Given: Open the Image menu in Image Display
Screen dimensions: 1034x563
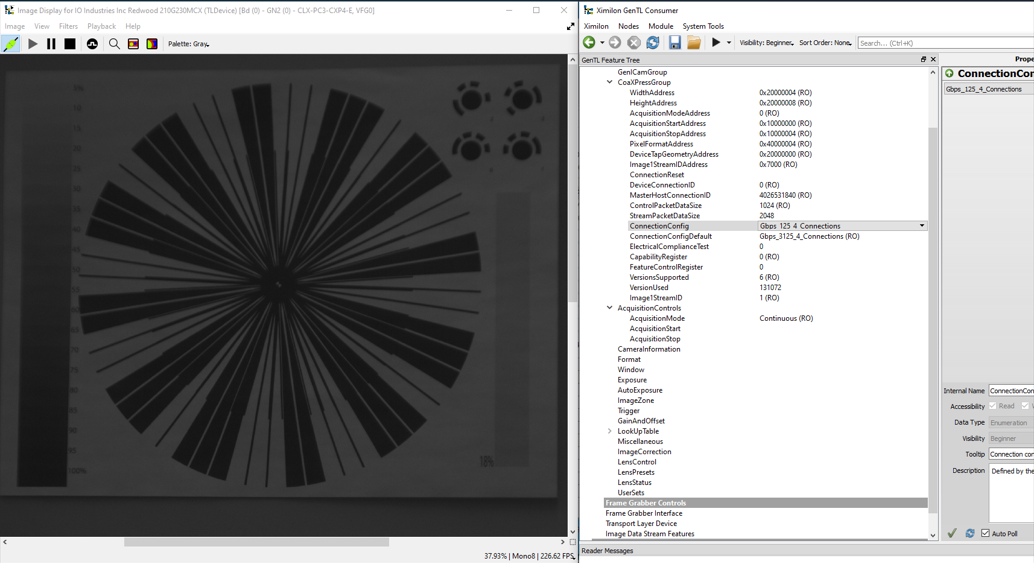Looking at the screenshot, I should pyautogui.click(x=15, y=26).
